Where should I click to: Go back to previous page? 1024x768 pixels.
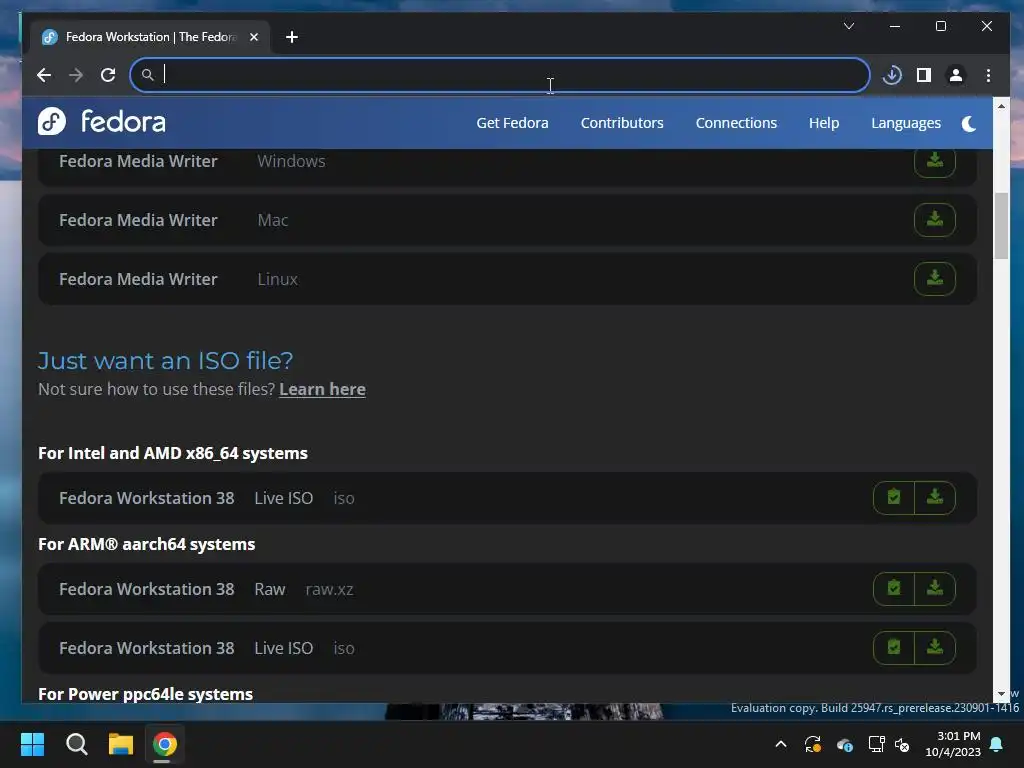tap(44, 75)
